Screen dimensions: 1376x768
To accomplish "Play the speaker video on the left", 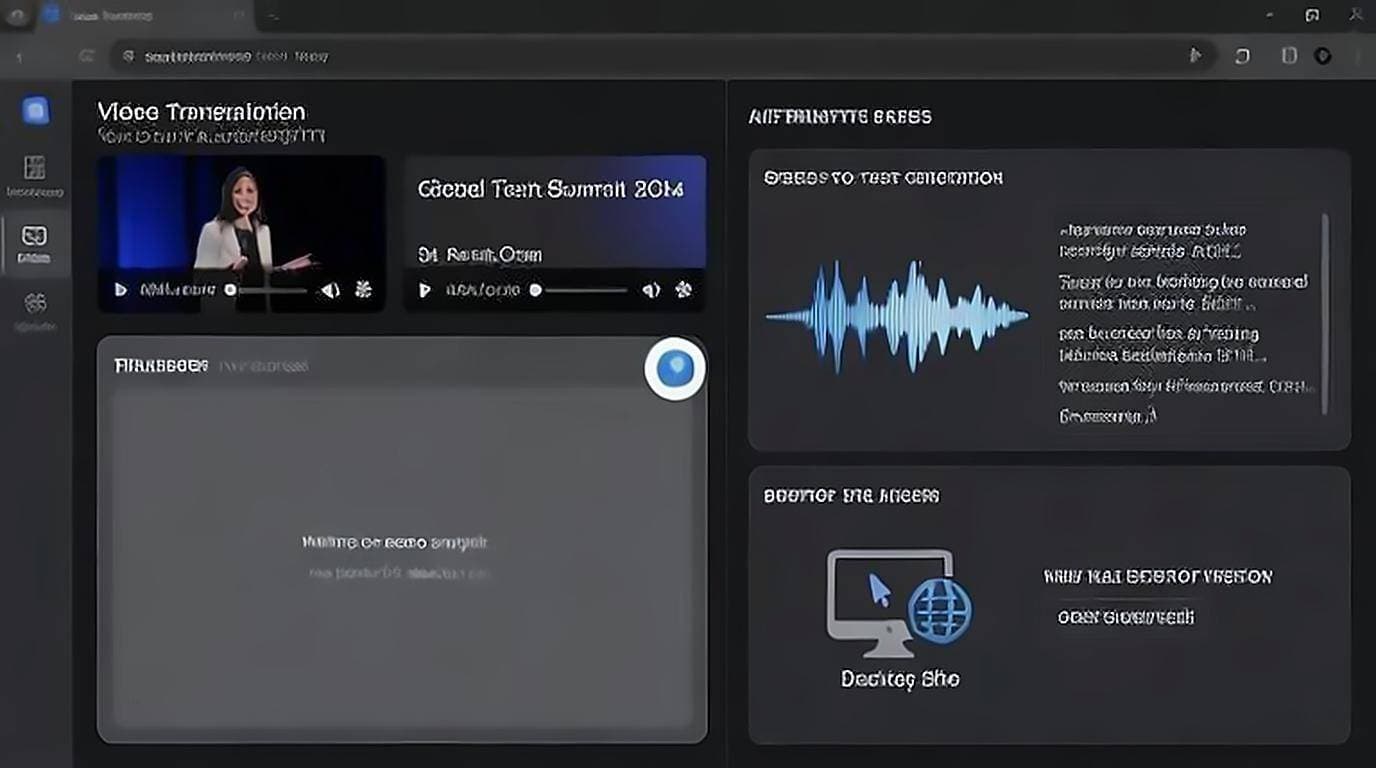I will pyautogui.click(x=121, y=290).
